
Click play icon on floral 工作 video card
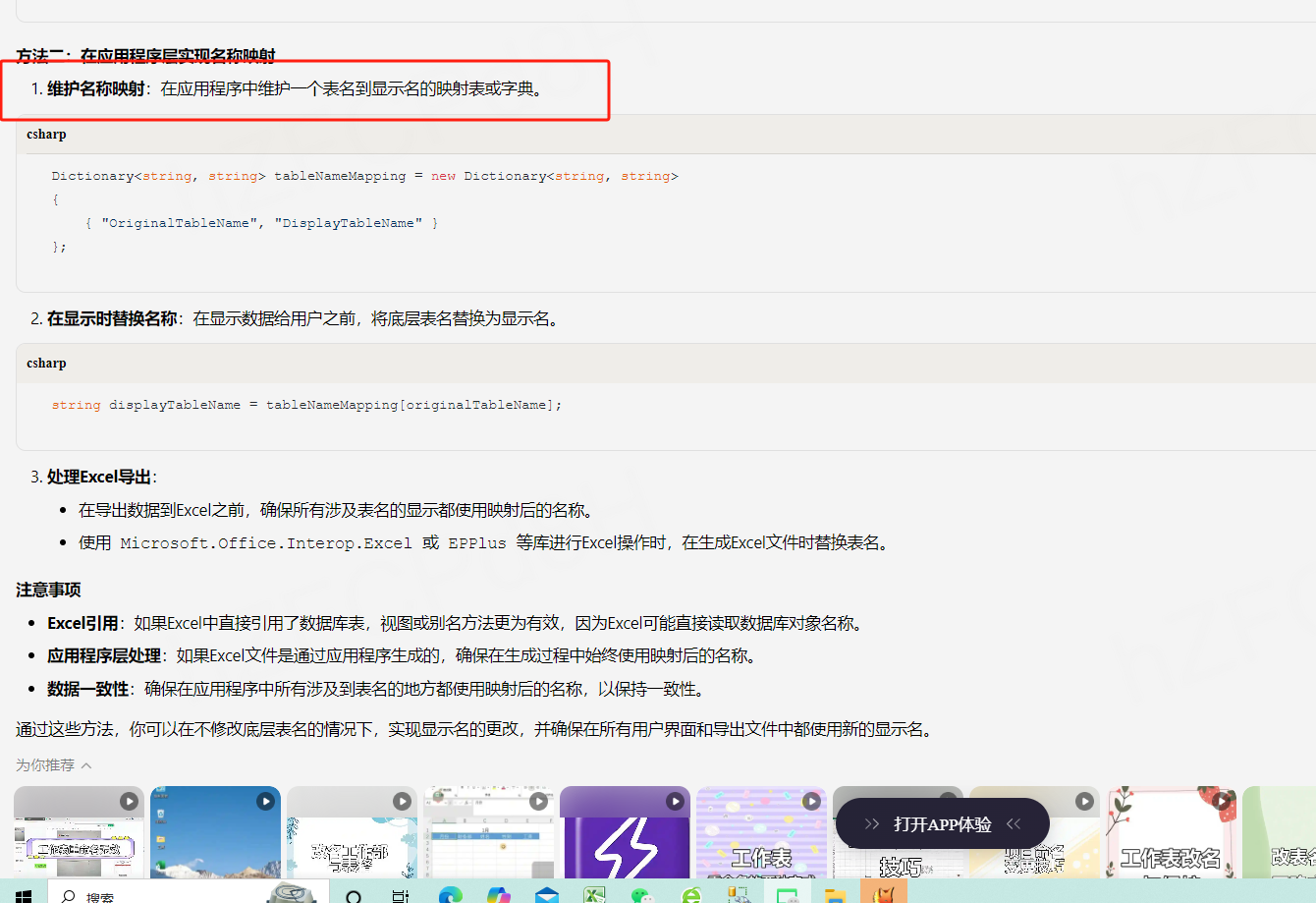point(402,801)
